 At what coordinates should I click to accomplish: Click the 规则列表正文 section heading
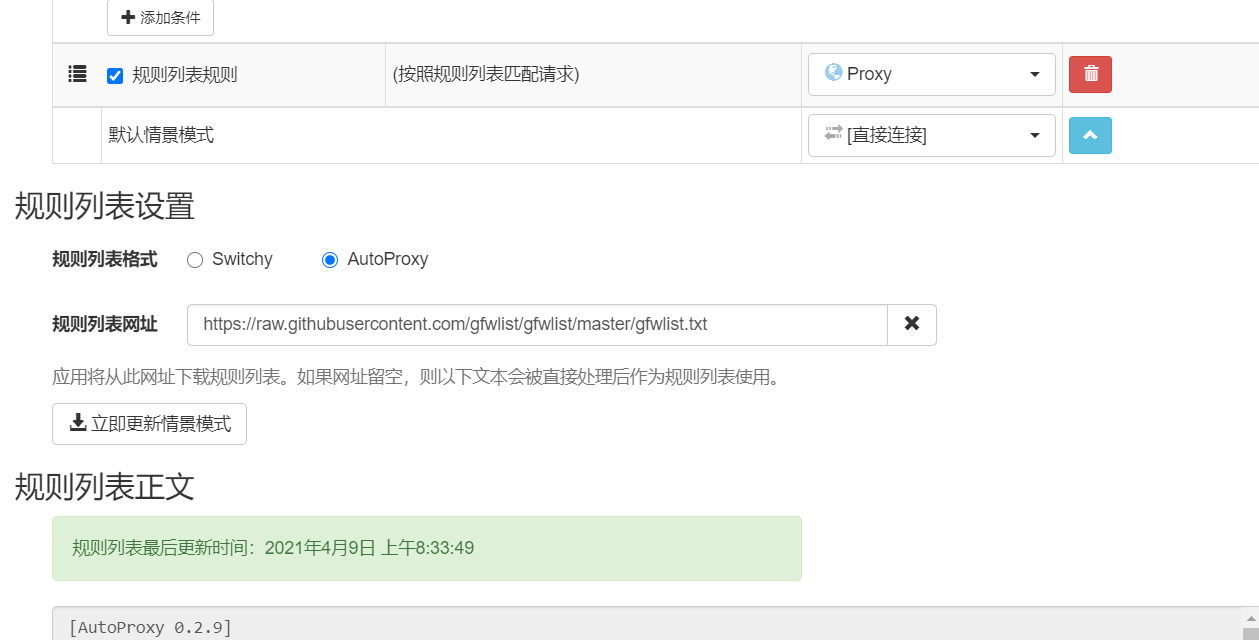[x=103, y=487]
